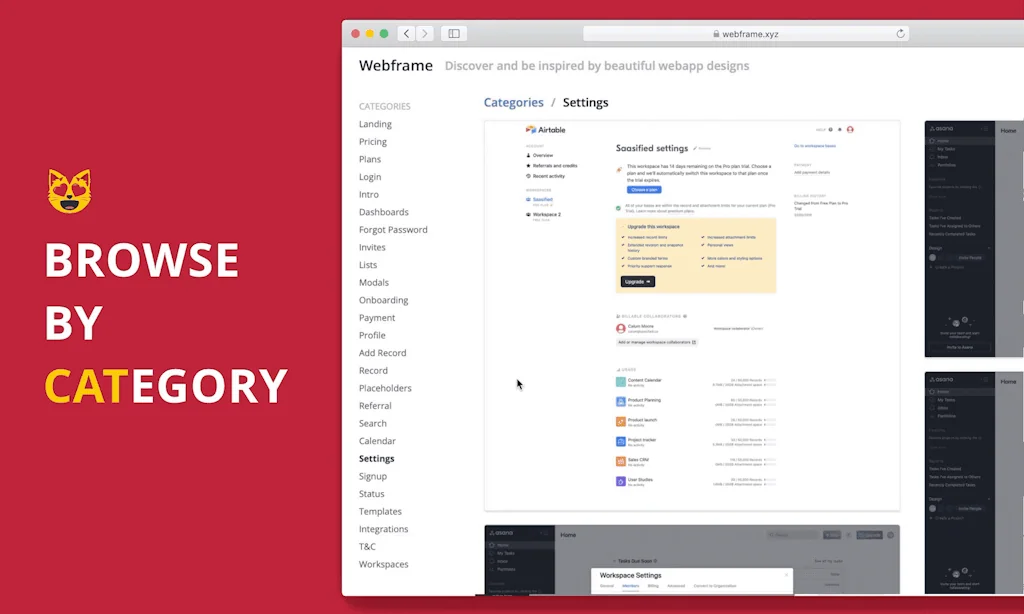Choose the Status category
1024x614 pixels.
pos(372,494)
